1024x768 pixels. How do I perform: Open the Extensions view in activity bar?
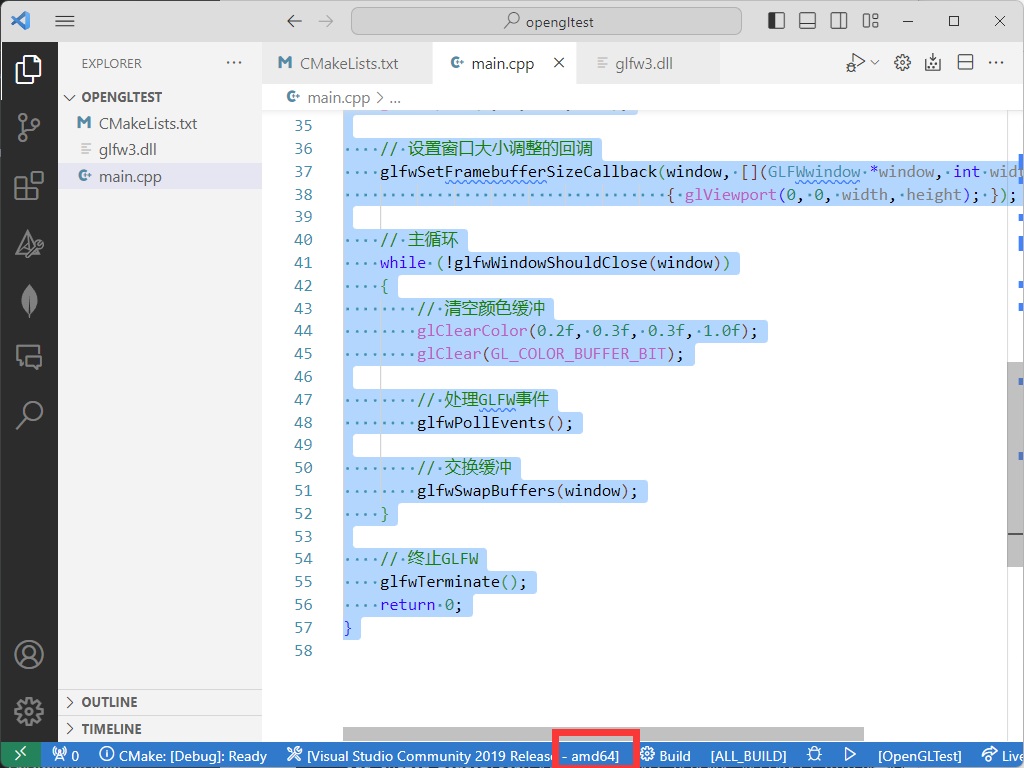[x=28, y=185]
